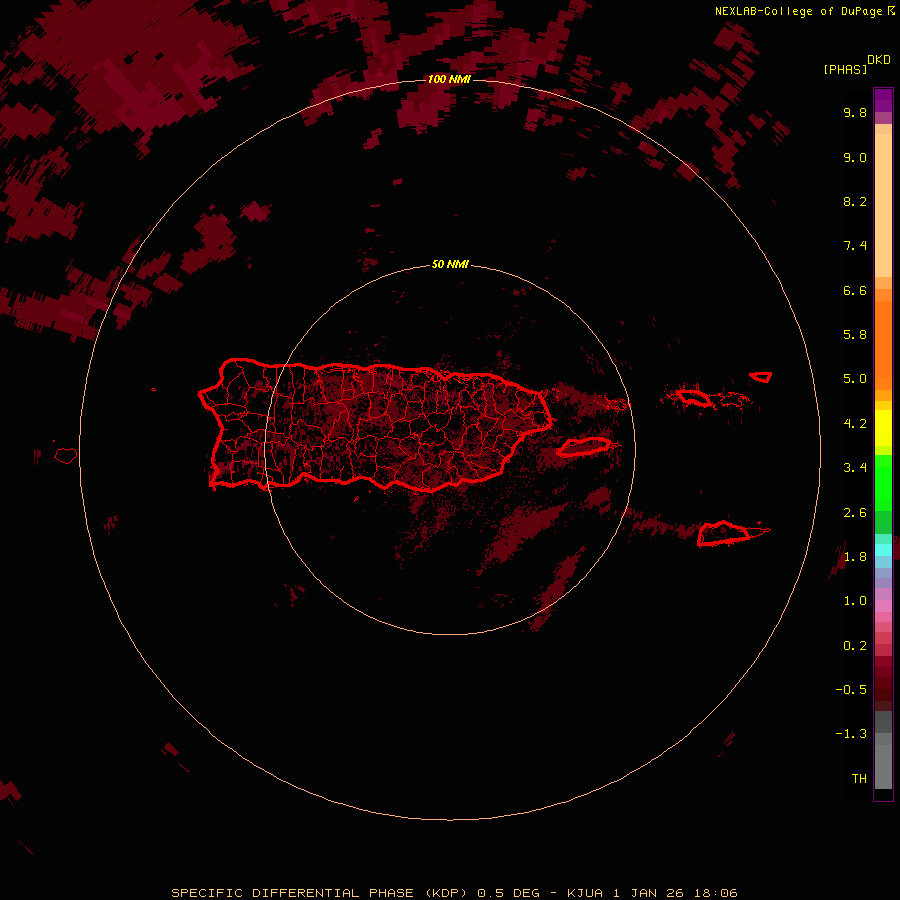Click the (KDP) abbreviation in the caption
The height and width of the screenshot is (900, 900).
(x=445, y=893)
